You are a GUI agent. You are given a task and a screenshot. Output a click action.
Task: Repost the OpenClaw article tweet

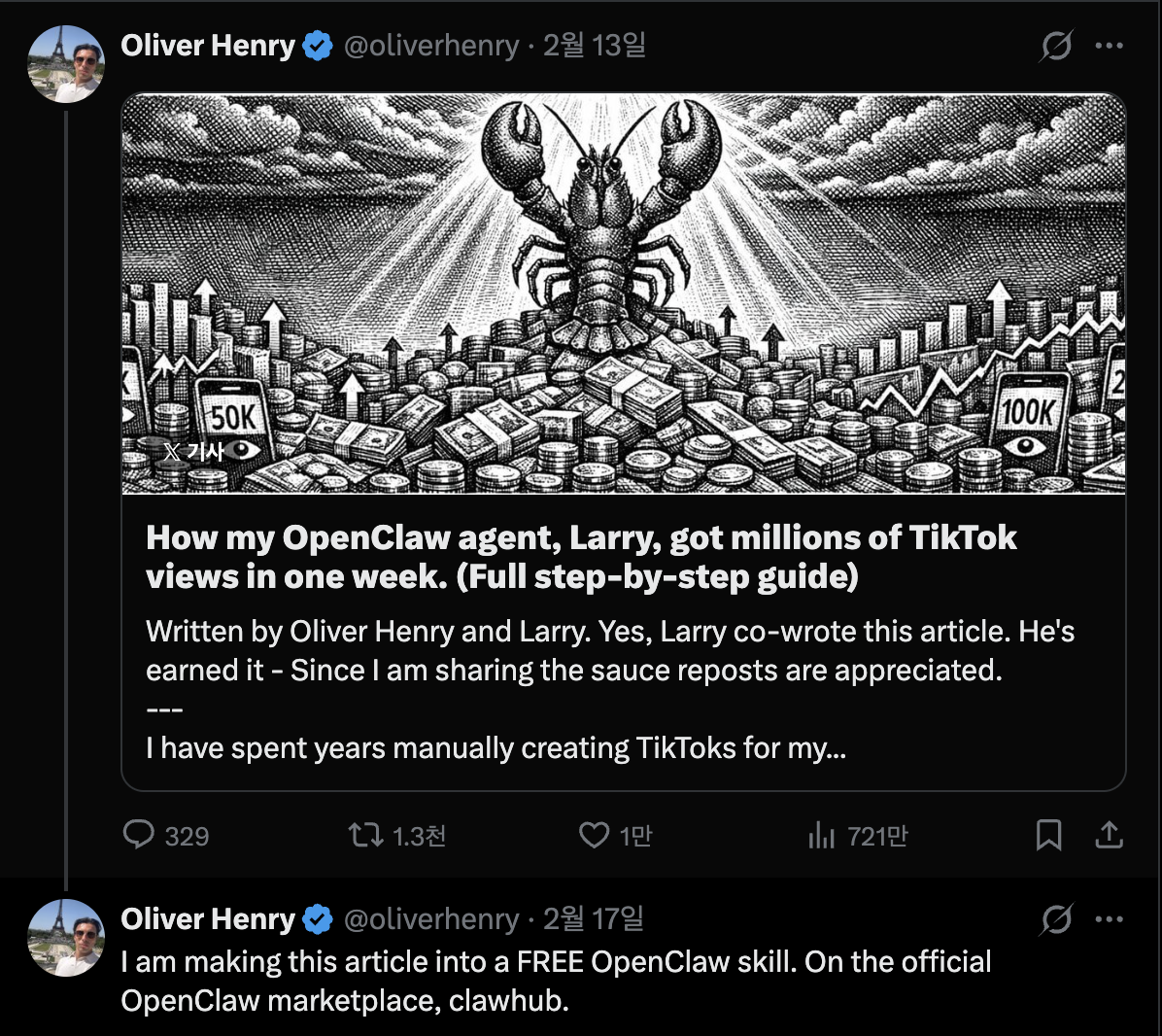click(x=366, y=835)
